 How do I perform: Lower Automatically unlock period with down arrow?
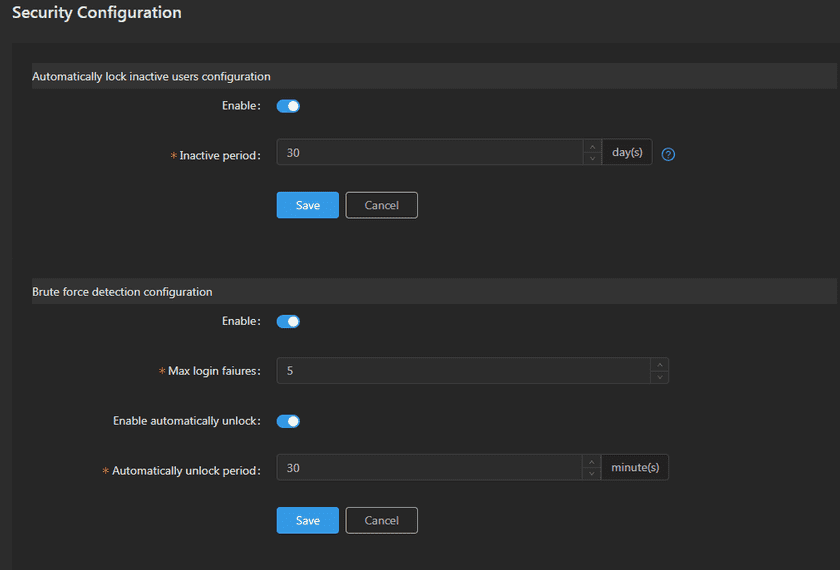pos(592,474)
